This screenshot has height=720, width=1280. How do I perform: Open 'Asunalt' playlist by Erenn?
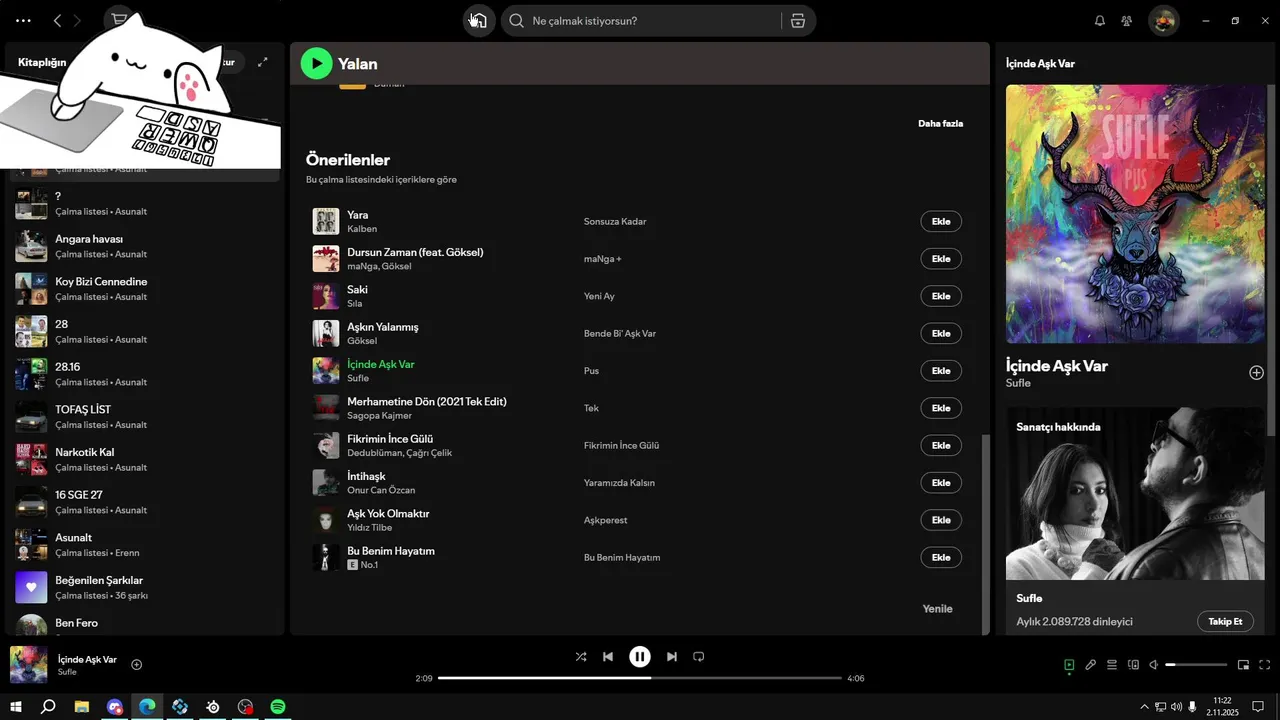click(x=145, y=545)
